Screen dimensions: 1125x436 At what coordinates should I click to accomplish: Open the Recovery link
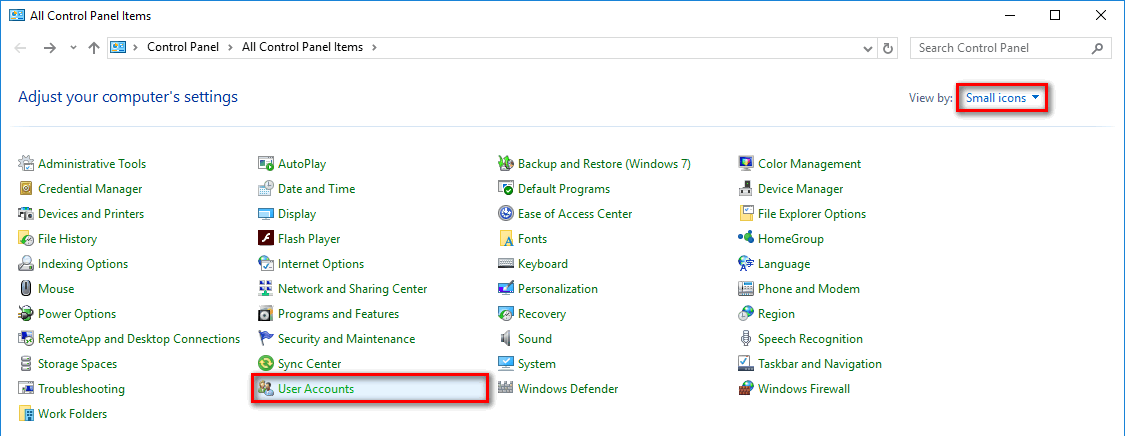[542, 314]
